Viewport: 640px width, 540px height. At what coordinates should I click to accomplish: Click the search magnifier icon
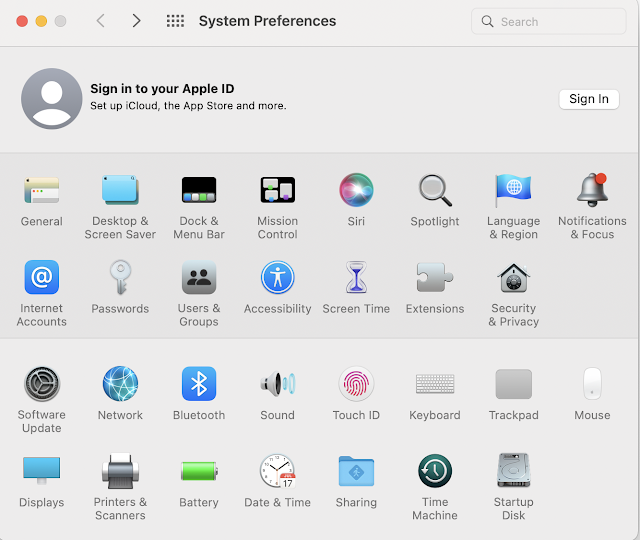click(487, 21)
